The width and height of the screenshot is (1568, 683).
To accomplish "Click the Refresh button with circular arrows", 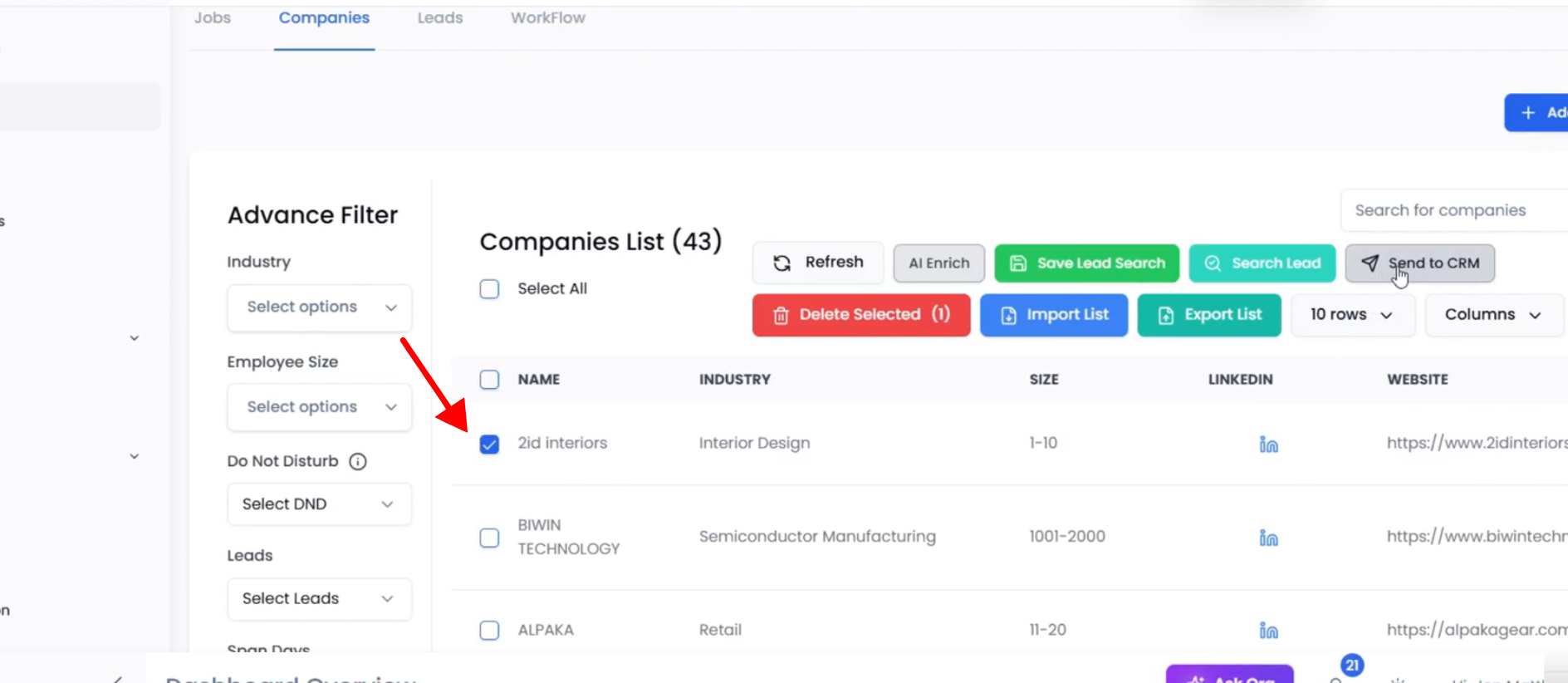I will [818, 263].
